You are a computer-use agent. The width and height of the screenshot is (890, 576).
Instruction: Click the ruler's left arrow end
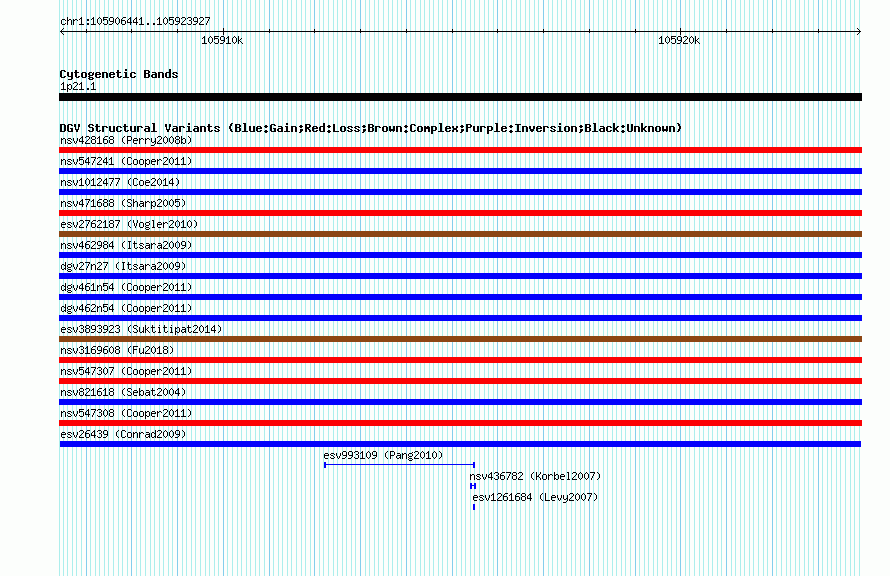[62, 31]
